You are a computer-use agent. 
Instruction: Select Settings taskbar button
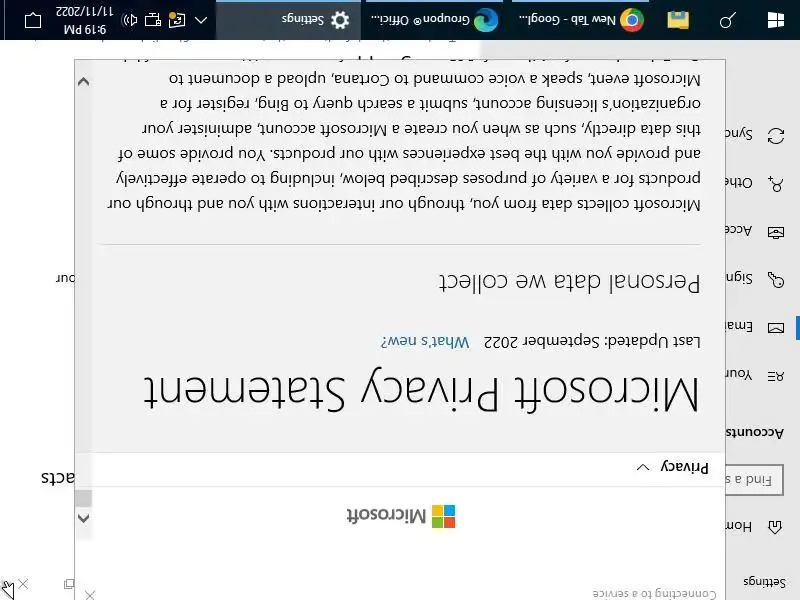tap(288, 20)
